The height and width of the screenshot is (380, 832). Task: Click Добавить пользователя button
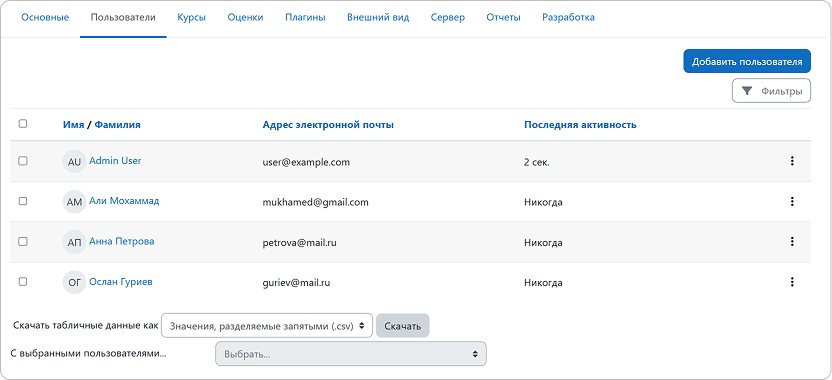point(747,62)
